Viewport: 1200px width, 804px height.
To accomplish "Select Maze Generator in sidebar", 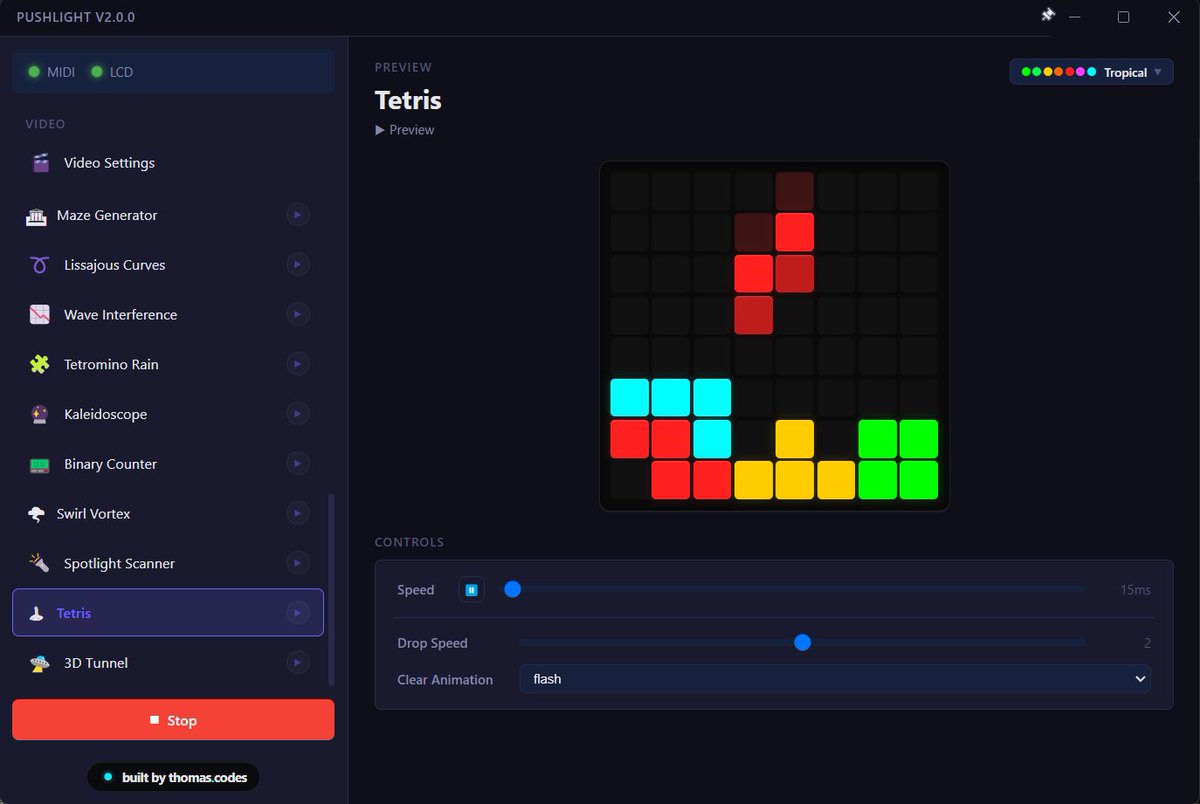I will point(168,215).
